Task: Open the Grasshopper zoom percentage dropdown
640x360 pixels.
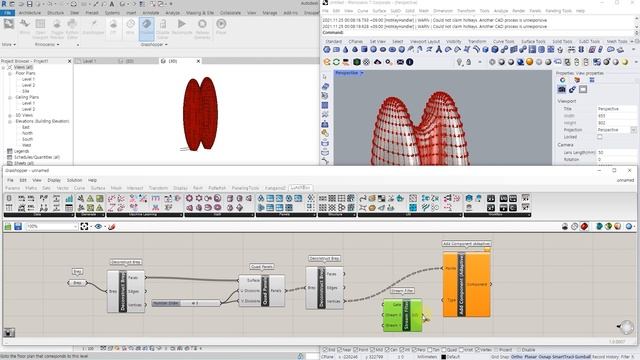Action: pyautogui.click(x=76, y=226)
